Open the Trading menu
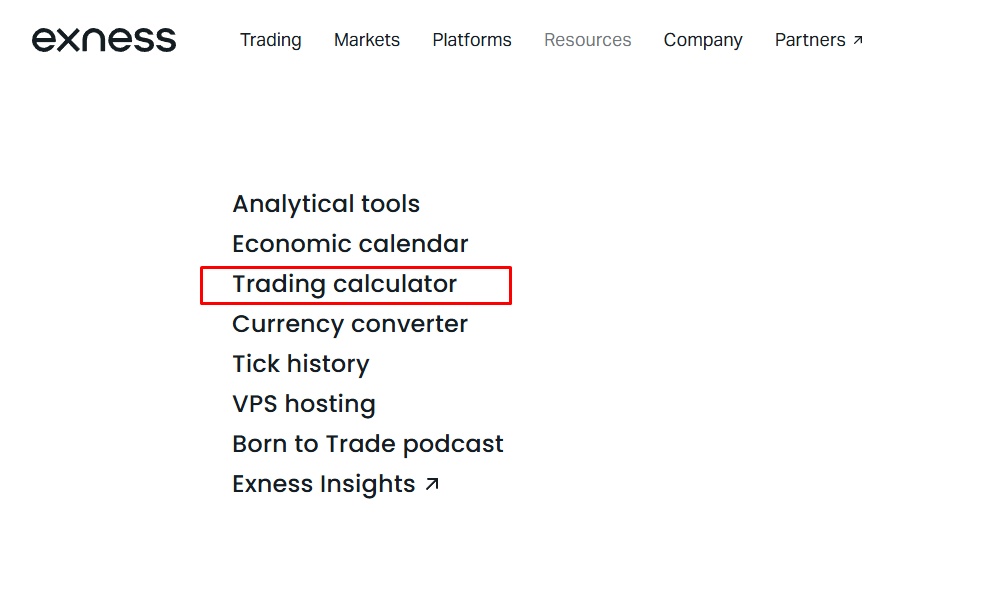1000x600 pixels. pyautogui.click(x=270, y=40)
